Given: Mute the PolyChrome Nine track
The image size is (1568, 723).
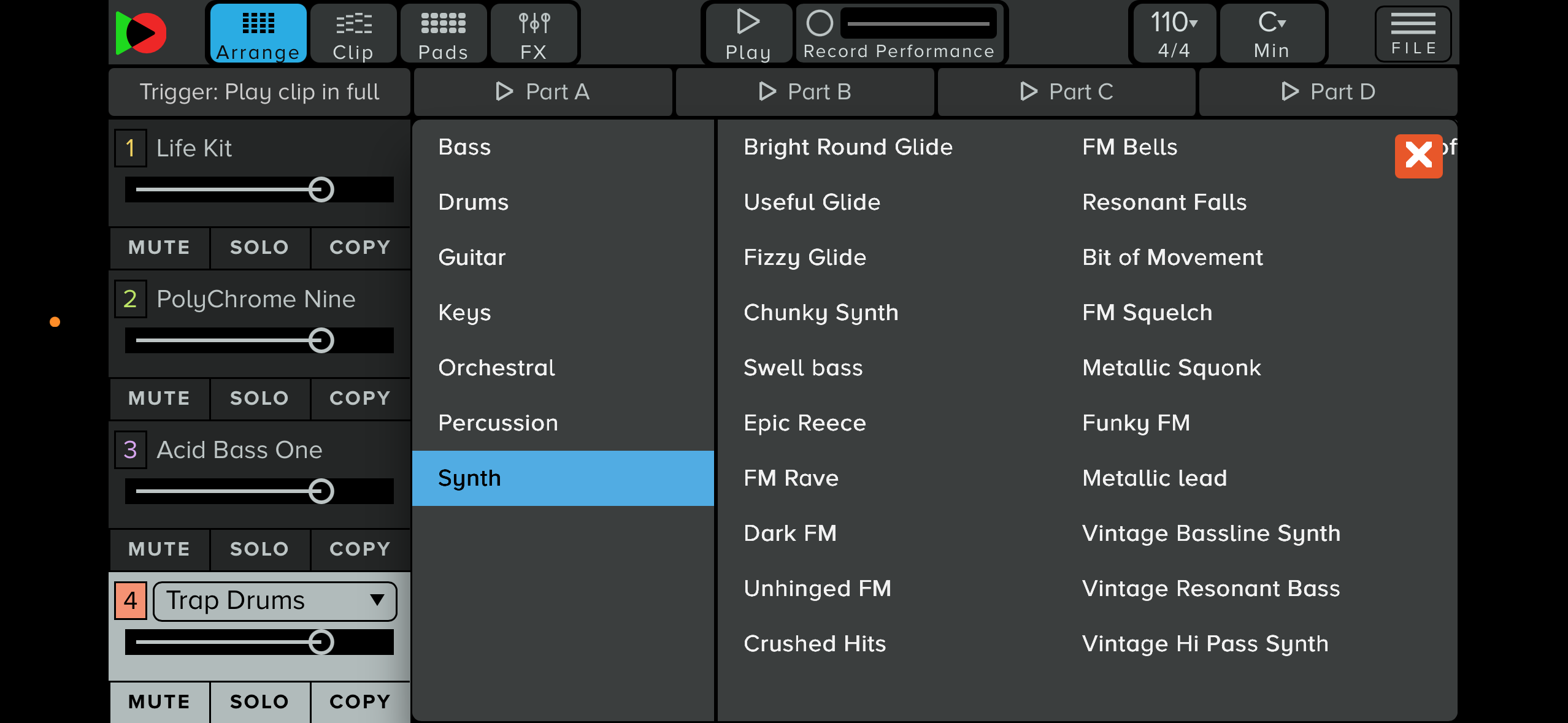Looking at the screenshot, I should [159, 399].
